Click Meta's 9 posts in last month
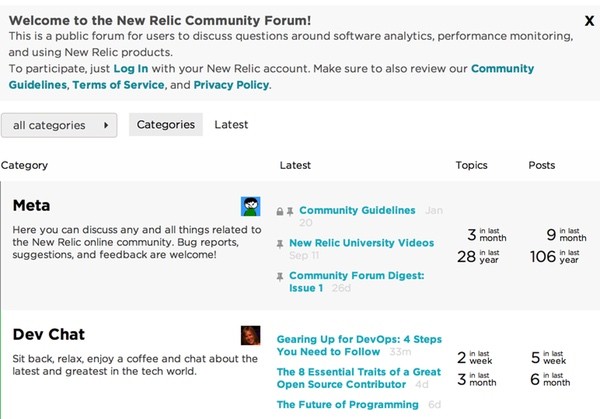The height and width of the screenshot is (419, 600). [x=566, y=235]
